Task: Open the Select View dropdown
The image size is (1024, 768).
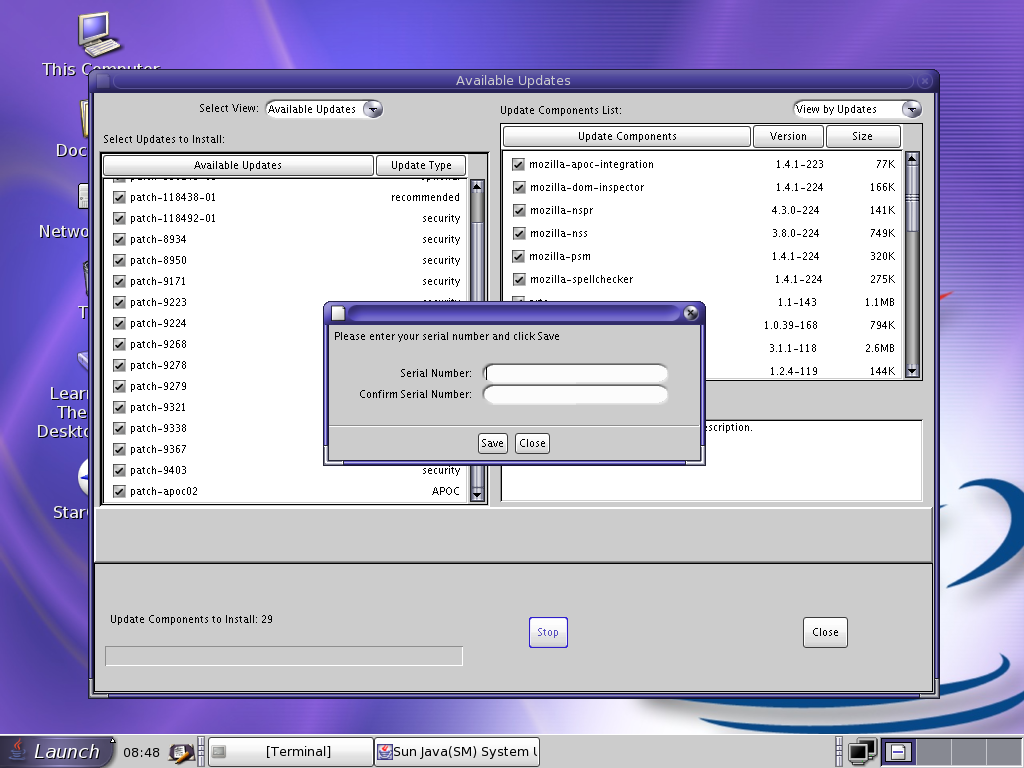Action: [x=324, y=109]
